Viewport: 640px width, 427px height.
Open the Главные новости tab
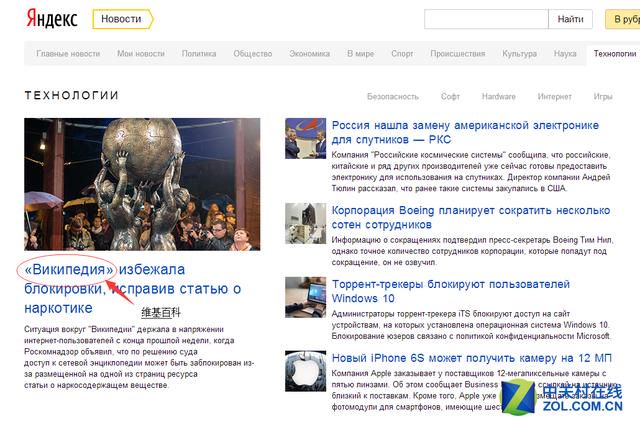[68, 53]
